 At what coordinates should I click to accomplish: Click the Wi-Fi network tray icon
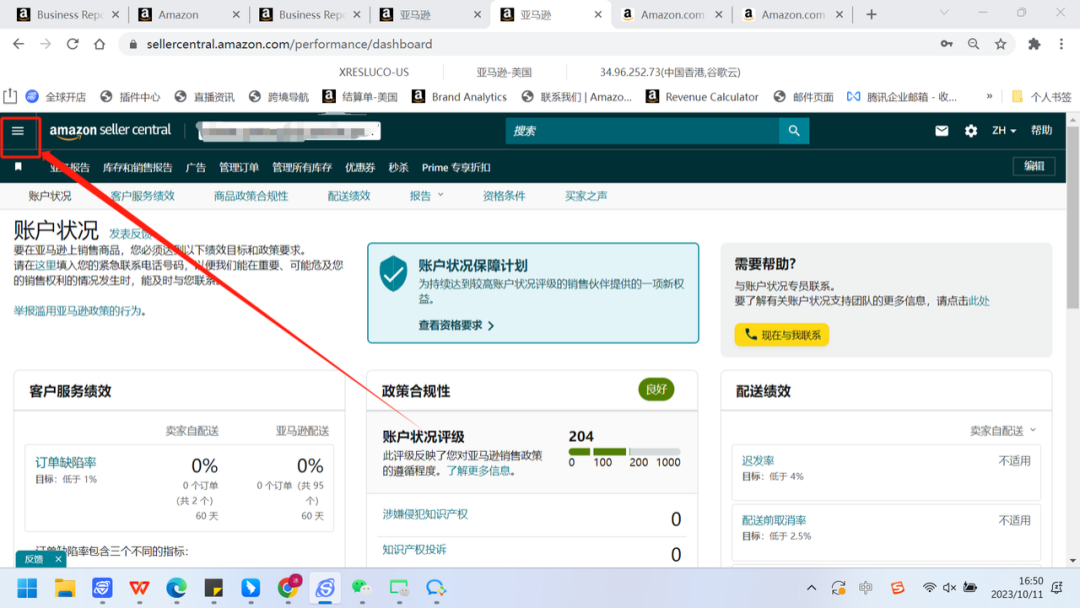929,587
